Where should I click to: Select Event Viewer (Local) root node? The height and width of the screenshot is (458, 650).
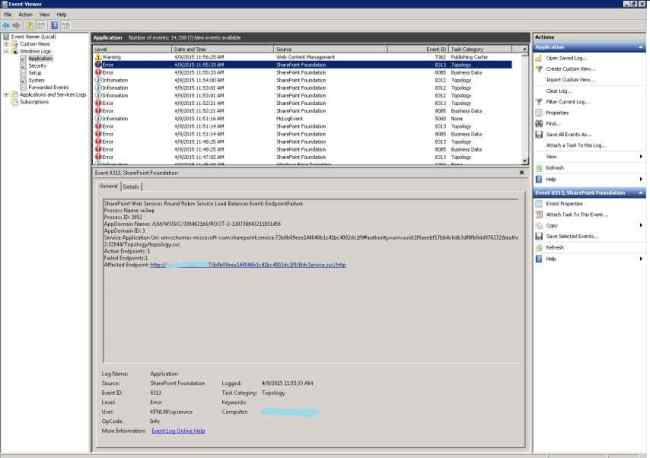pyautogui.click(x=33, y=36)
